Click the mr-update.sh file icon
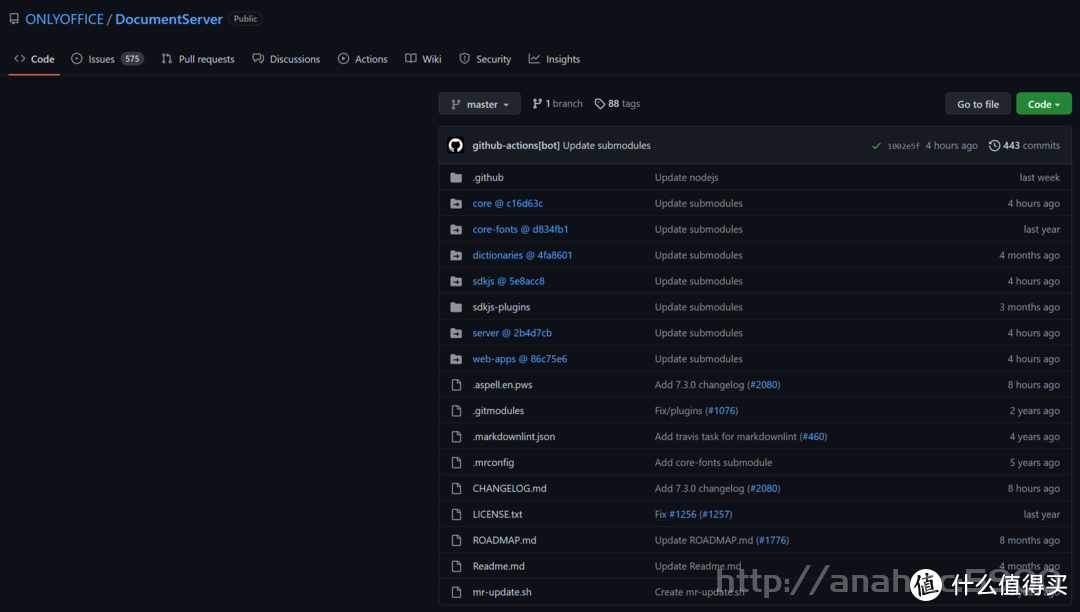Screen dimensions: 1080x612 (456, 592)
